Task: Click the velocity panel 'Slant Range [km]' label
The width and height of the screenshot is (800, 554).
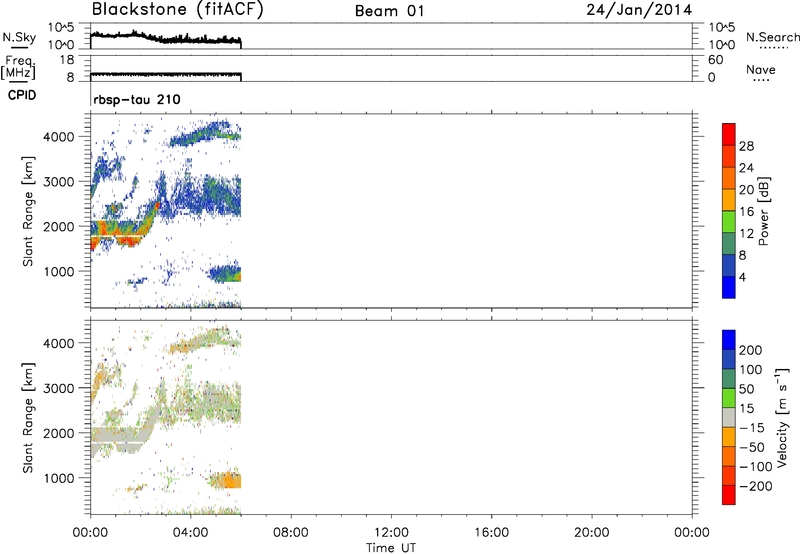Action: pyautogui.click(x=28, y=417)
